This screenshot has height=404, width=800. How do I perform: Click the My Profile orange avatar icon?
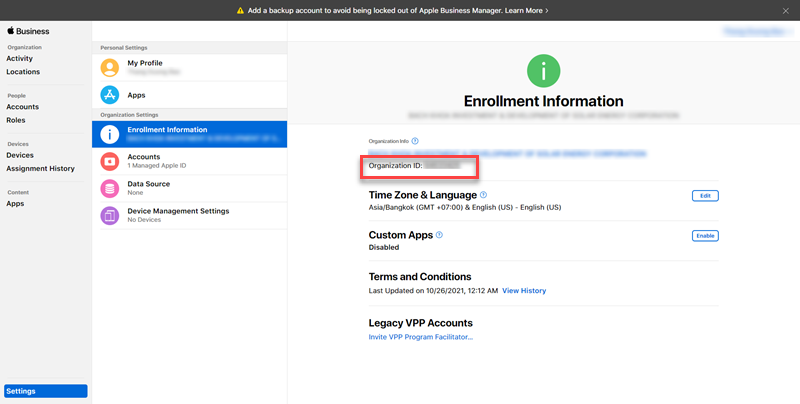(110, 68)
